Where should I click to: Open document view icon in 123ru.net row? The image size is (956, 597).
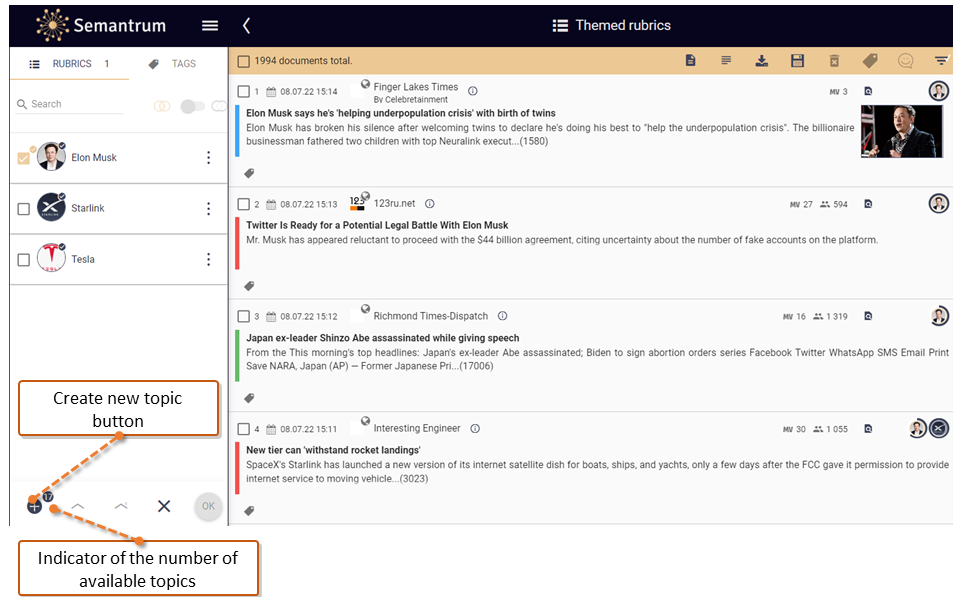[x=868, y=204]
